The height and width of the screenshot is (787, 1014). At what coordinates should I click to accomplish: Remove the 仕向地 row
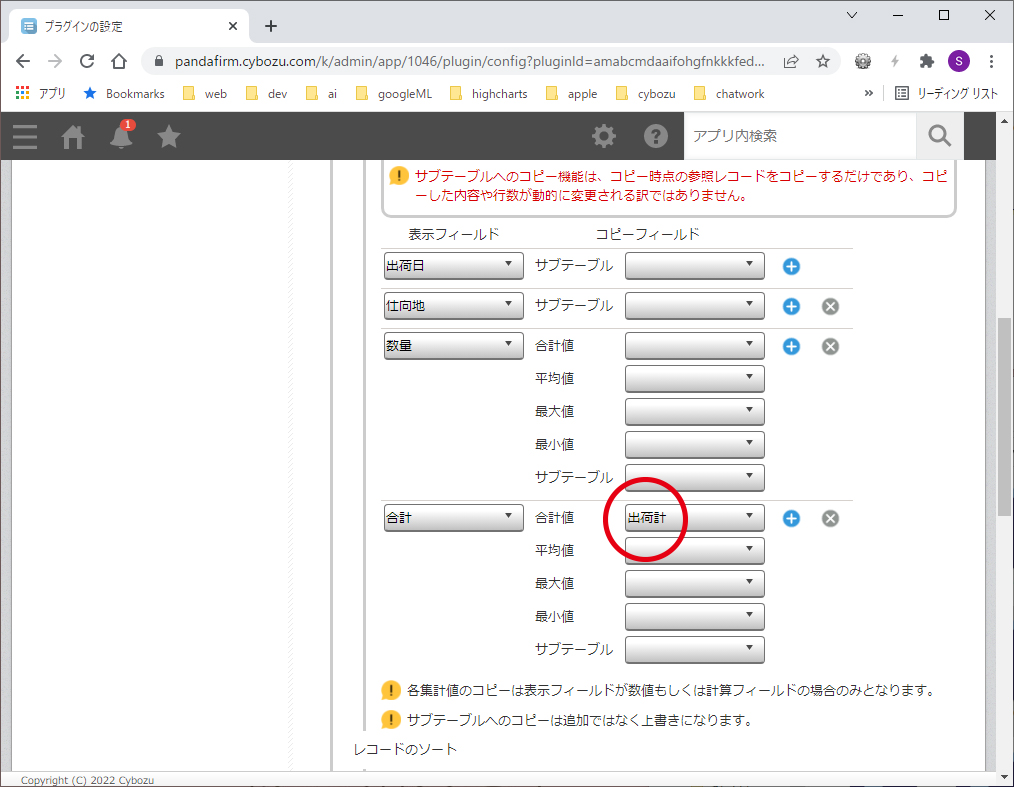point(830,307)
